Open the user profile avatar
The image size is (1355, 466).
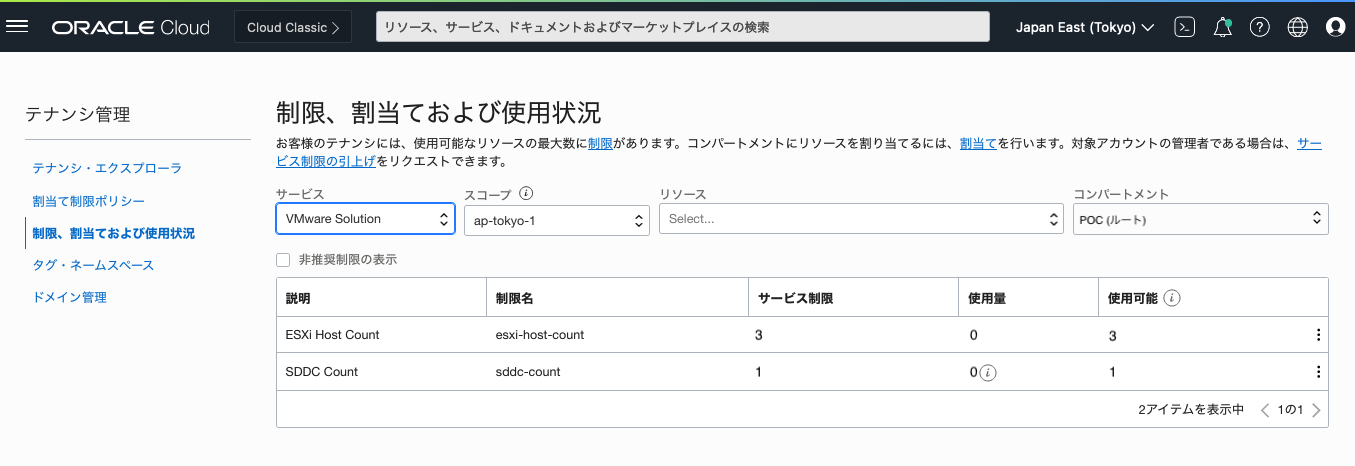[1335, 27]
